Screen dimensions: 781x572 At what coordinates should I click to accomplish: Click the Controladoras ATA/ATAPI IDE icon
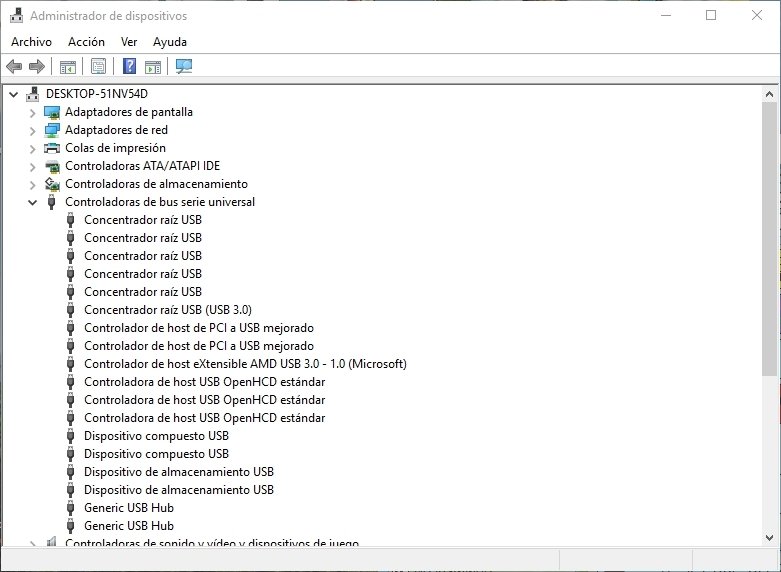[52, 166]
